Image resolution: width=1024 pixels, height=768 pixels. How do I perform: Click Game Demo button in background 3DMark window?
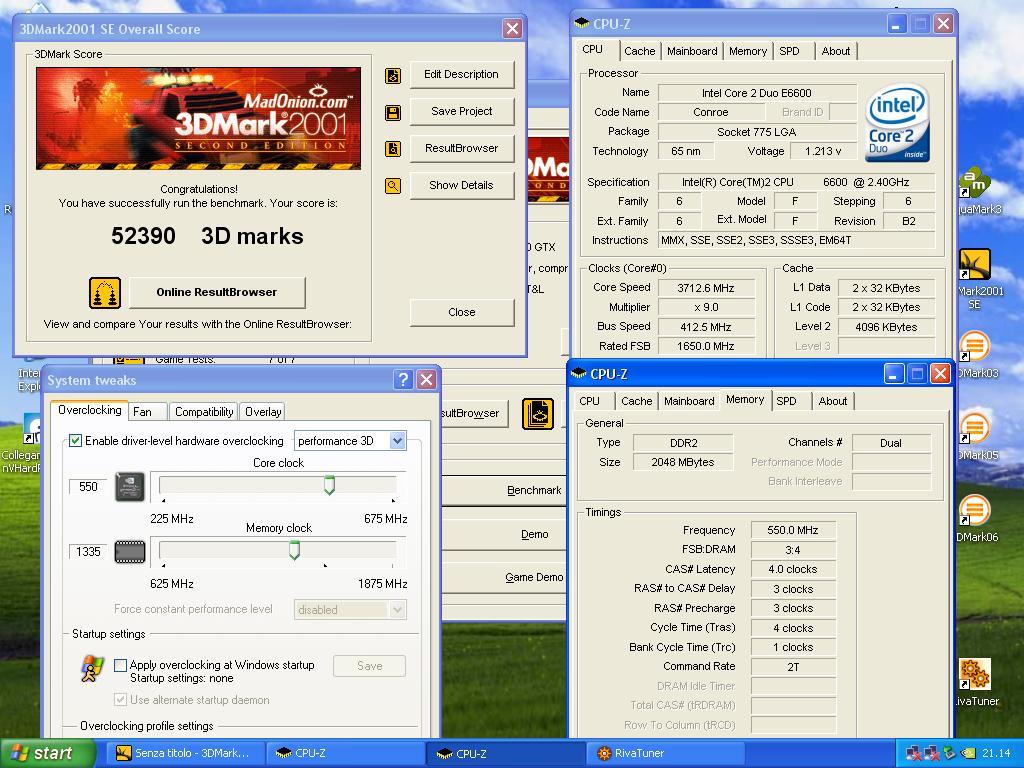[x=503, y=577]
